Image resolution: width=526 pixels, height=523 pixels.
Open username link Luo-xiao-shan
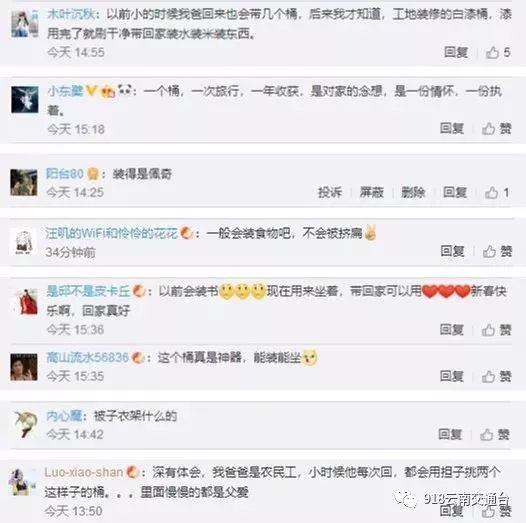coord(84,473)
